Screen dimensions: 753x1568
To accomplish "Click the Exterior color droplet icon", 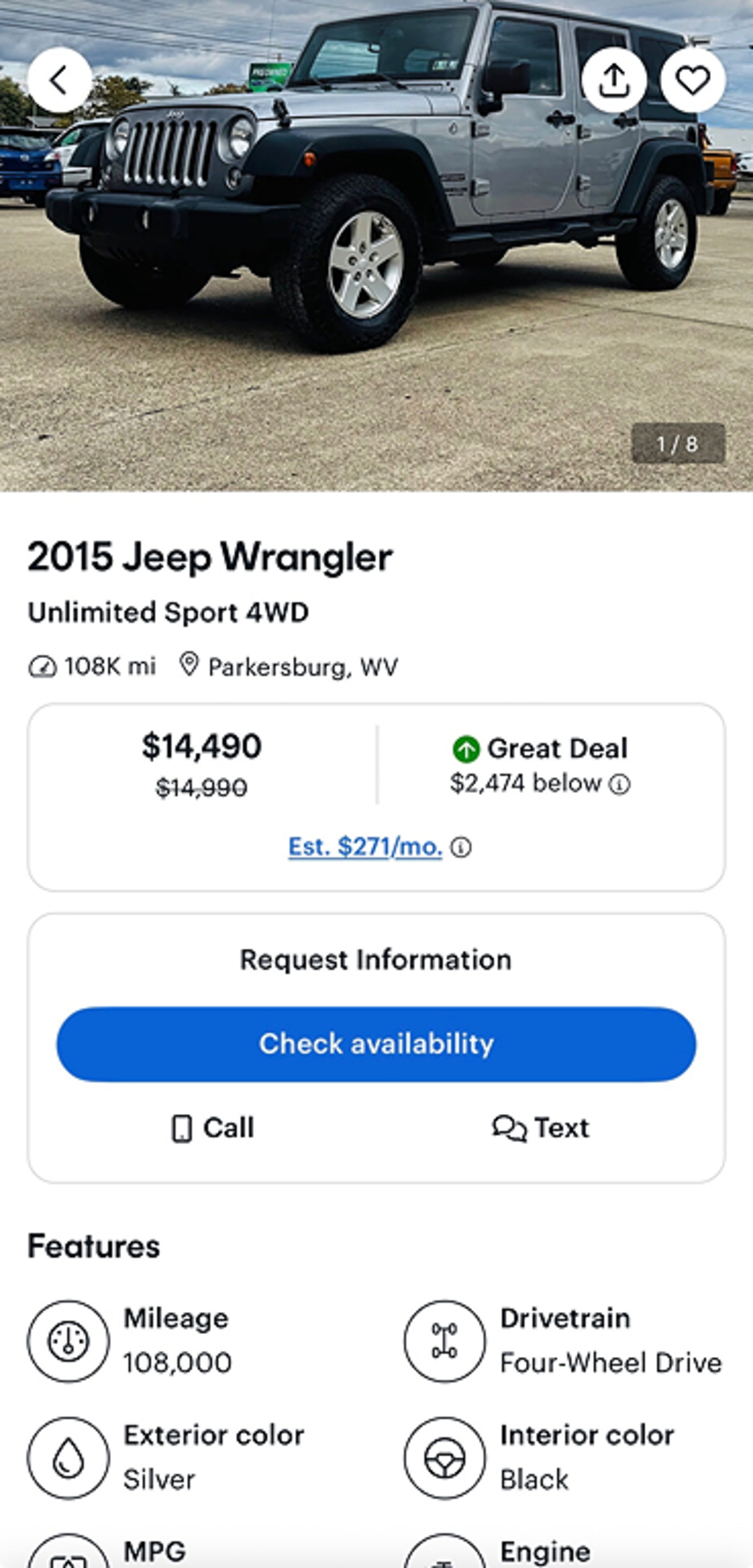I will (x=68, y=1458).
